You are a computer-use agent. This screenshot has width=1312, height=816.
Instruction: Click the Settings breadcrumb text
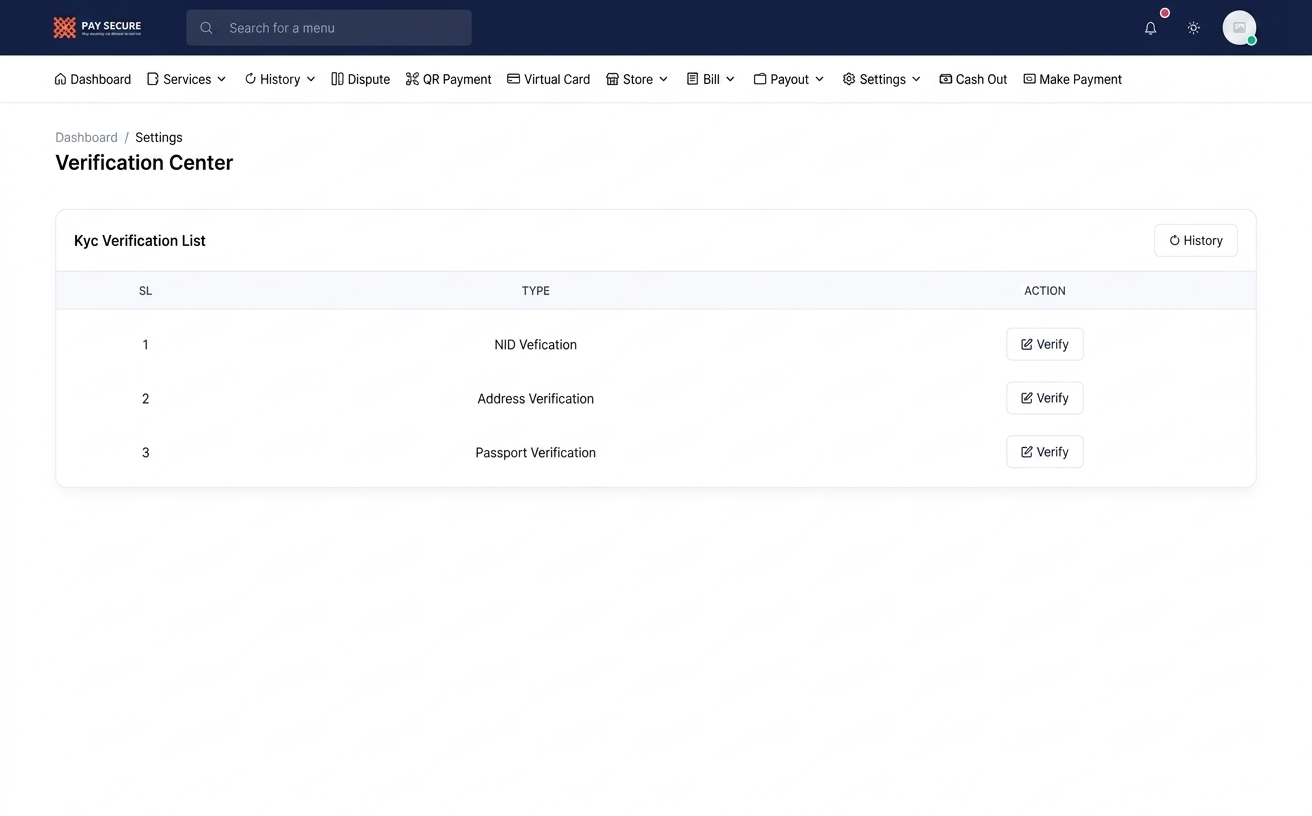159,137
